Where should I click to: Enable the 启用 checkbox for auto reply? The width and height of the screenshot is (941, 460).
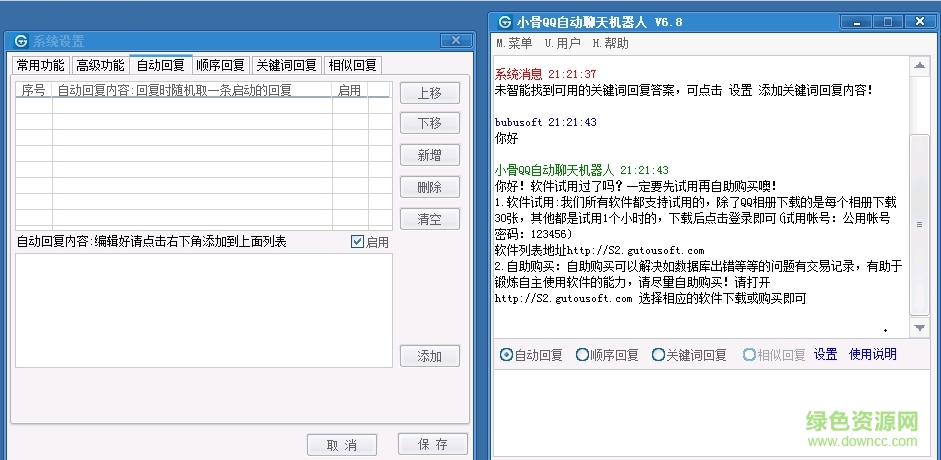[358, 242]
